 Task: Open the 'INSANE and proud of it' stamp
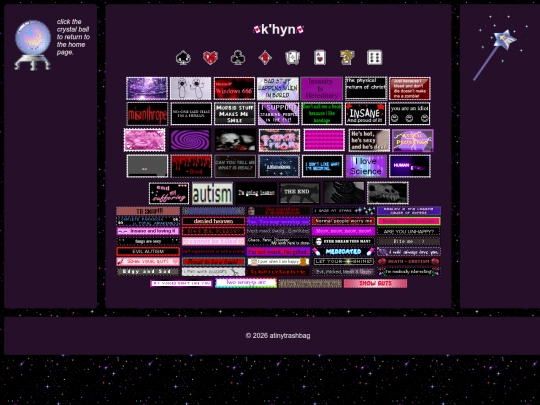(366, 114)
